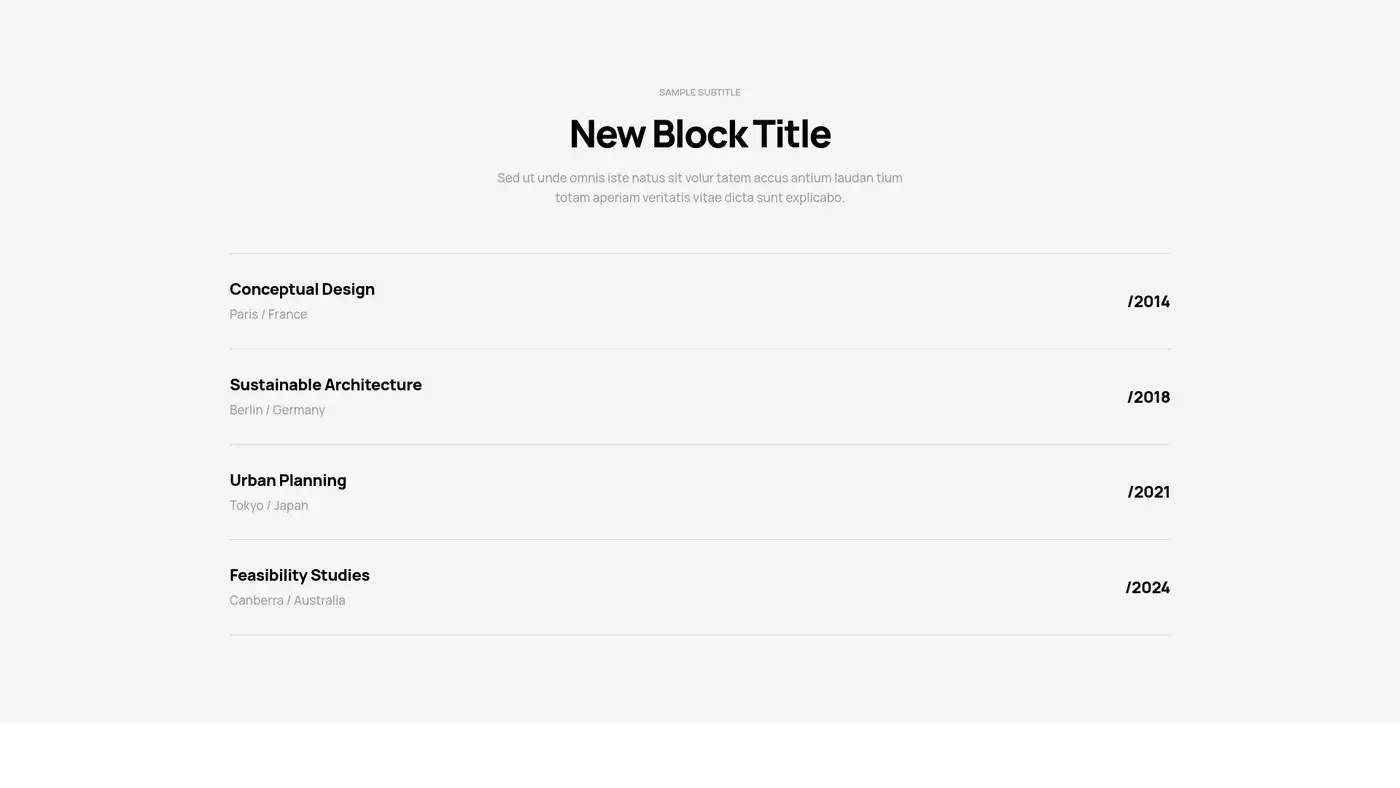This screenshot has width=1400, height=788.
Task: Click the "Berlin / Germany" location text
Action: [x=277, y=410]
